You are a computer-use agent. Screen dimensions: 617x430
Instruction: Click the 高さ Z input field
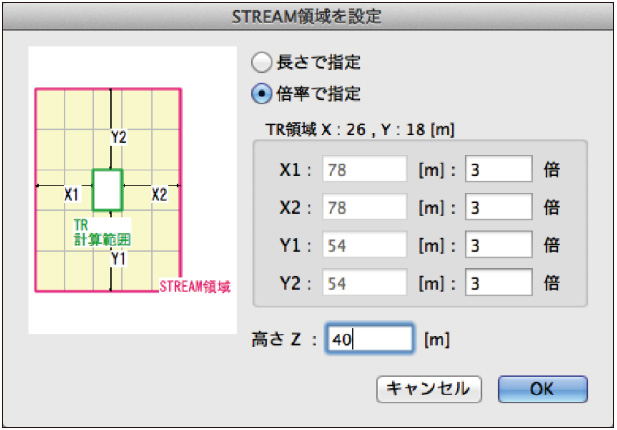(x=368, y=339)
